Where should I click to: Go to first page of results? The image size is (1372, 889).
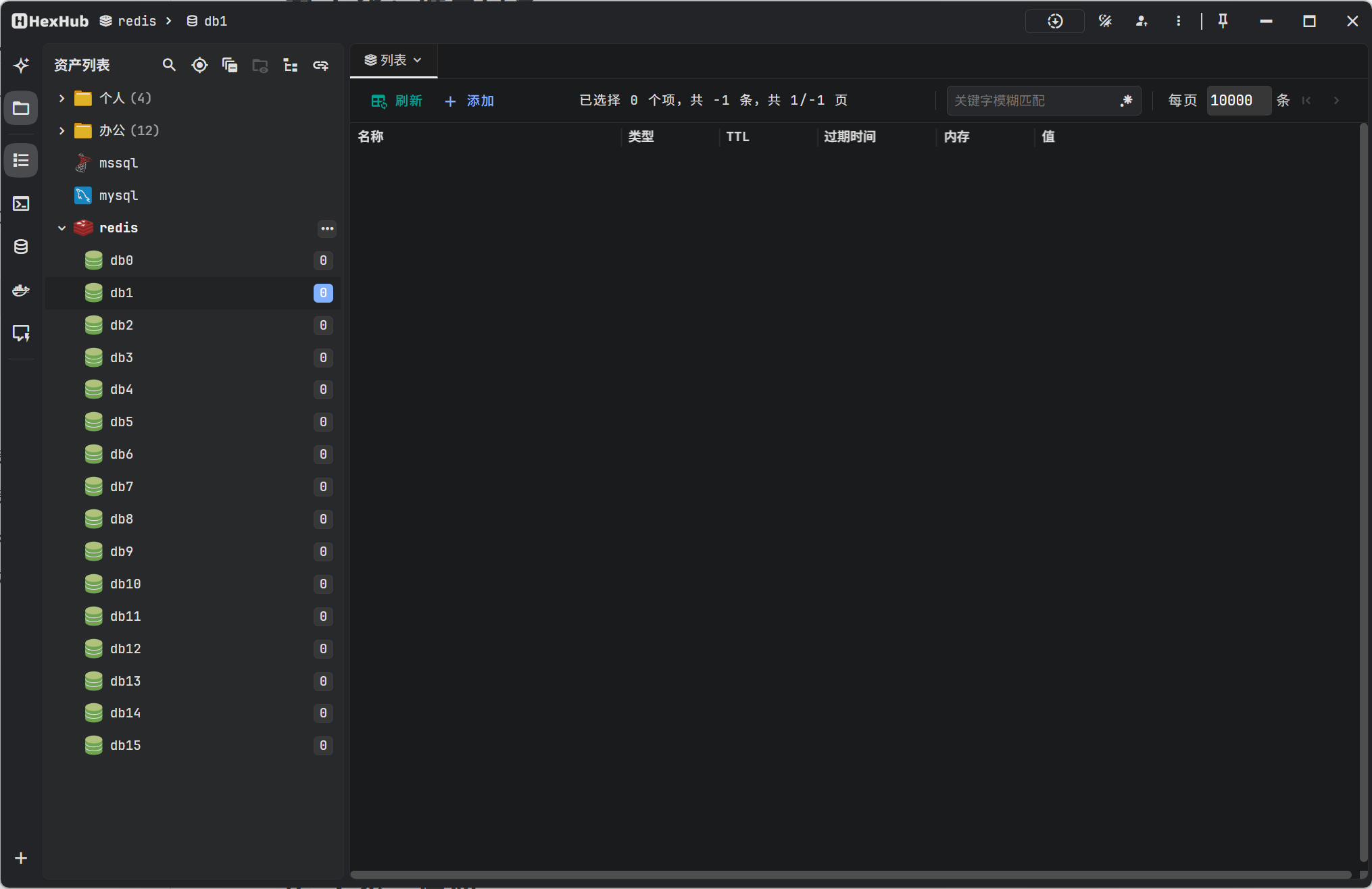click(1306, 101)
